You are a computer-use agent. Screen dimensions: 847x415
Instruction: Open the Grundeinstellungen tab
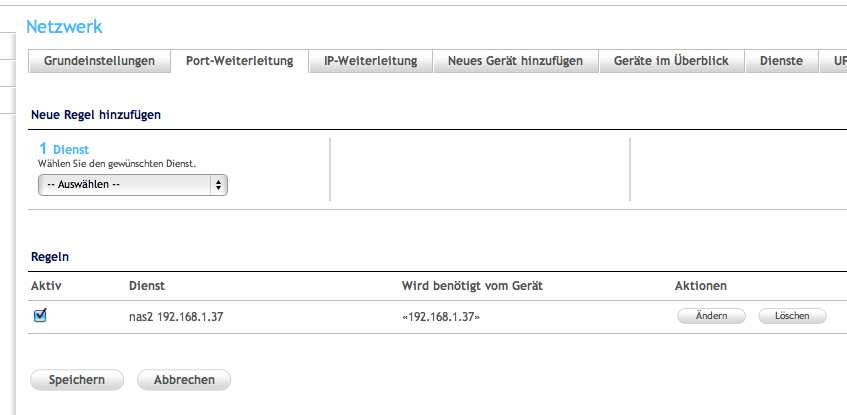pos(99,61)
